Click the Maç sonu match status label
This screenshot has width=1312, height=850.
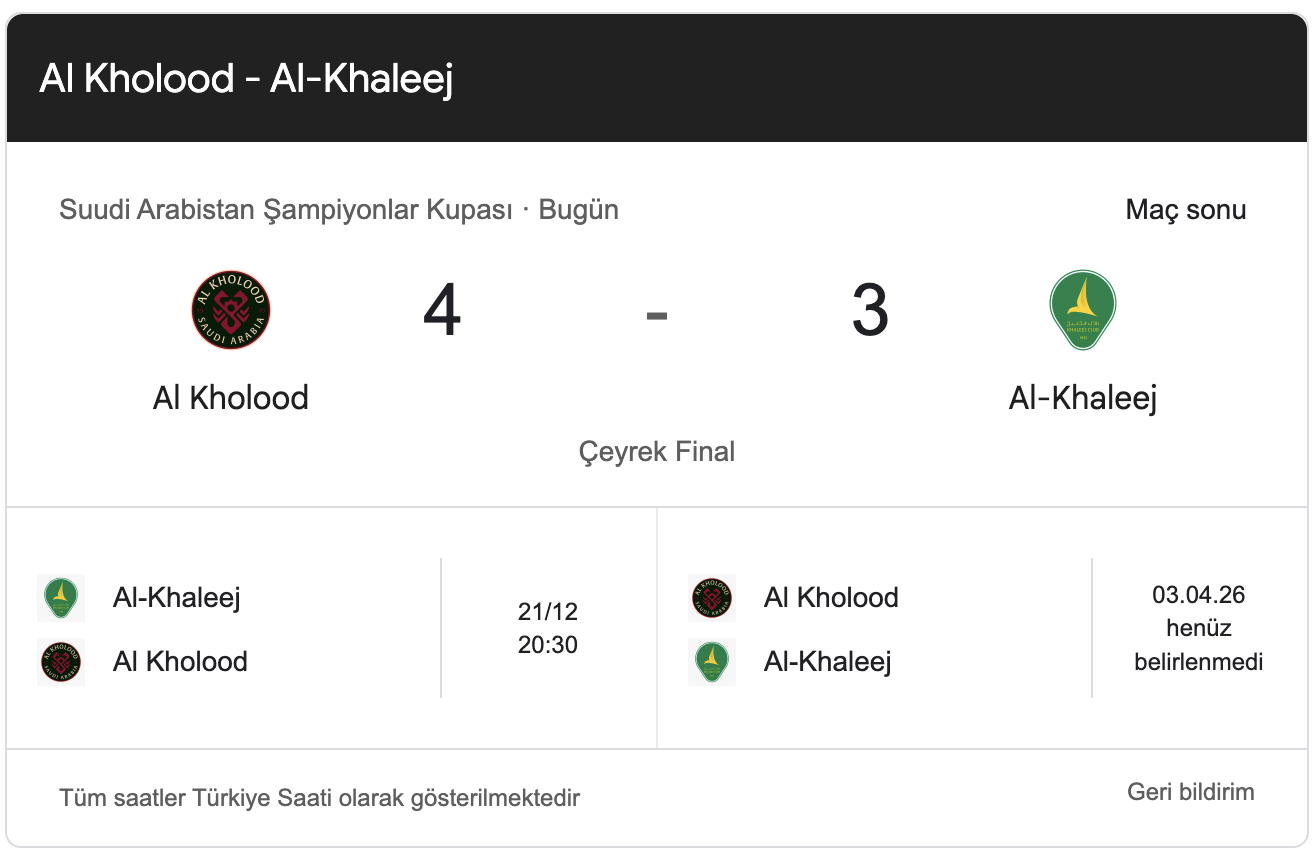[x=1185, y=210]
